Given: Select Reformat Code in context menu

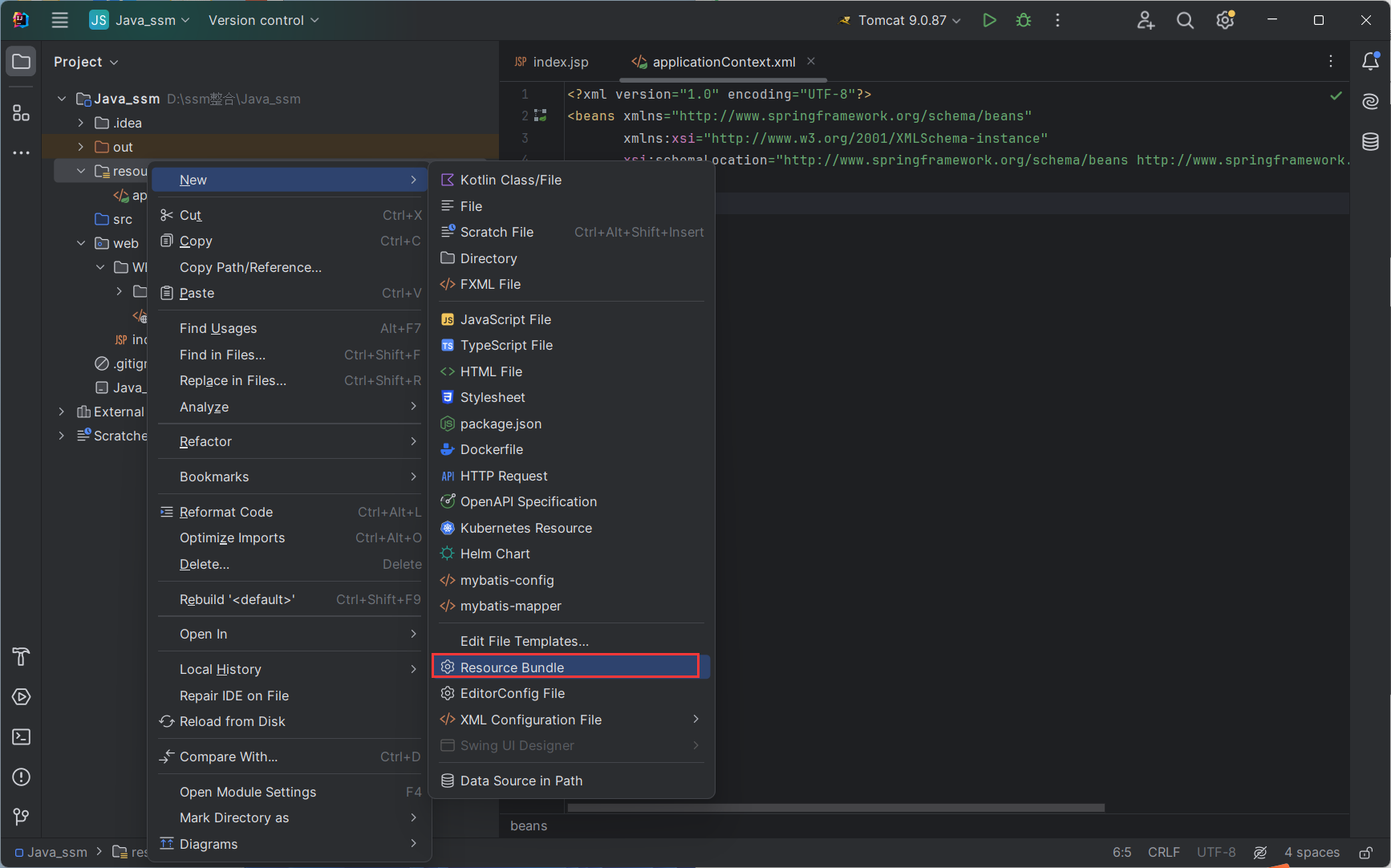Looking at the screenshot, I should (x=226, y=512).
